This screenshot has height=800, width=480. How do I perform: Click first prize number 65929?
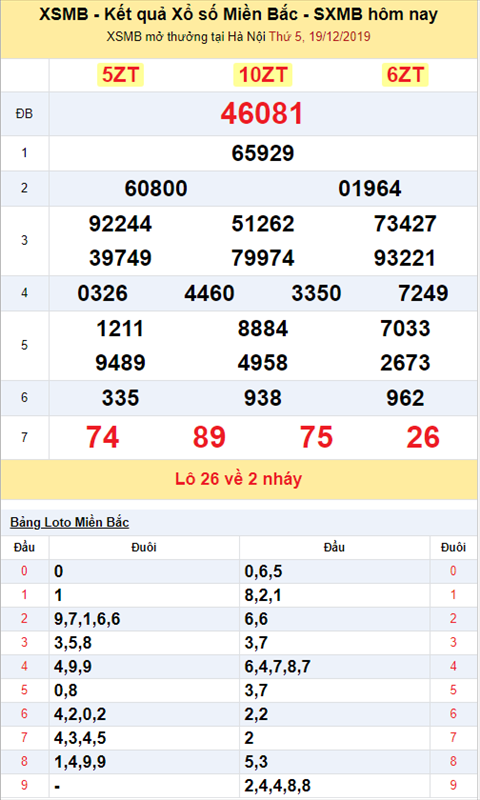point(263,153)
